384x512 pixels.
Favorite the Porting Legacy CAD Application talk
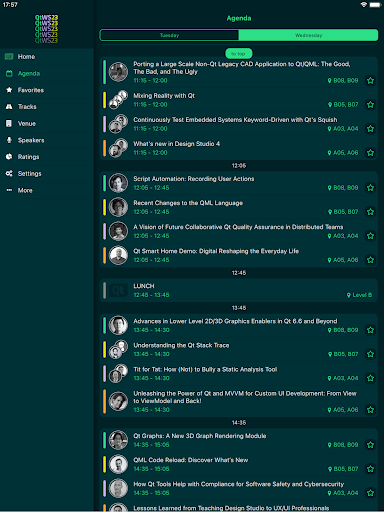tap(370, 80)
